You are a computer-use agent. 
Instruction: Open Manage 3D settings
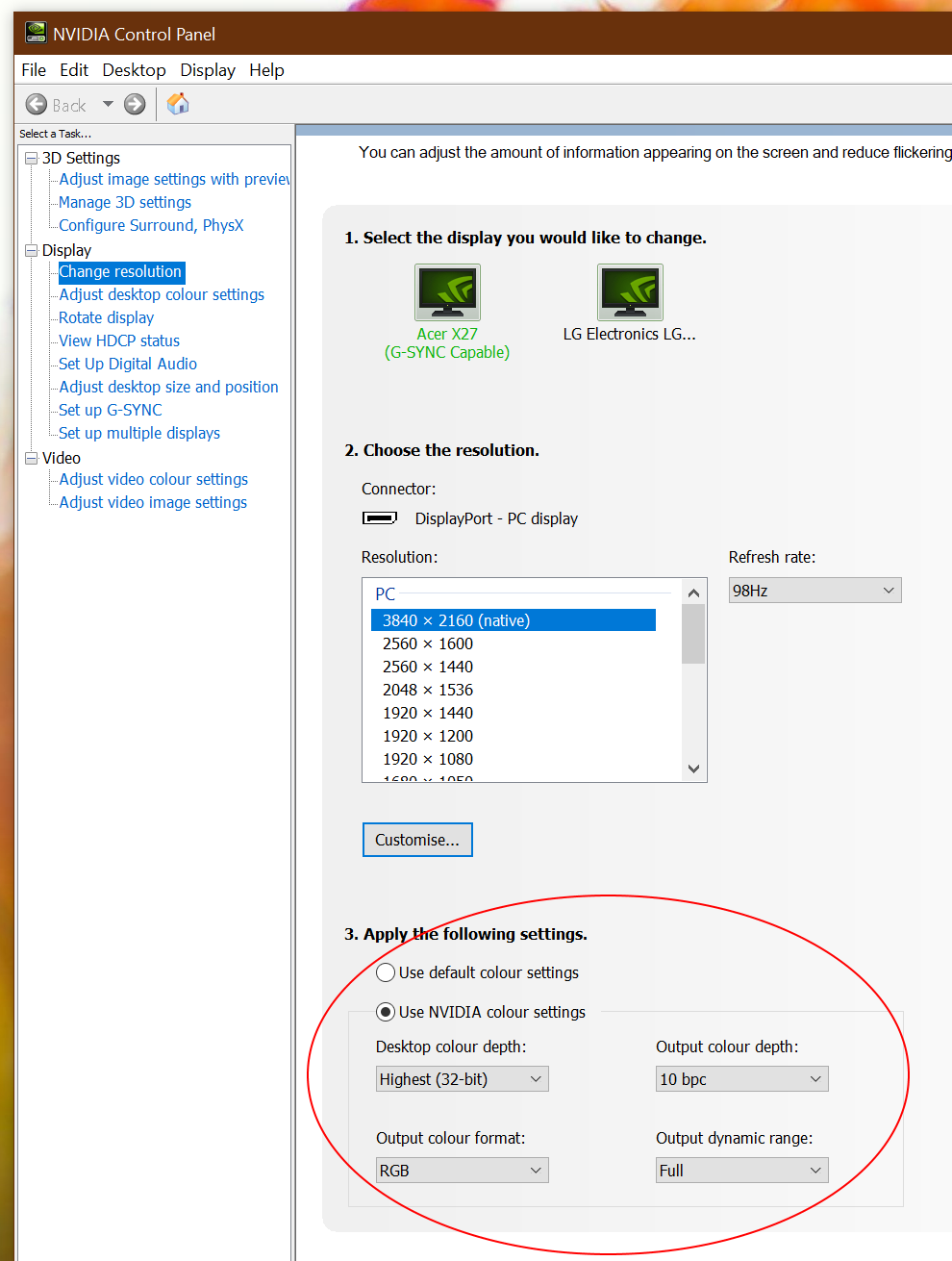pyautogui.click(x=125, y=202)
